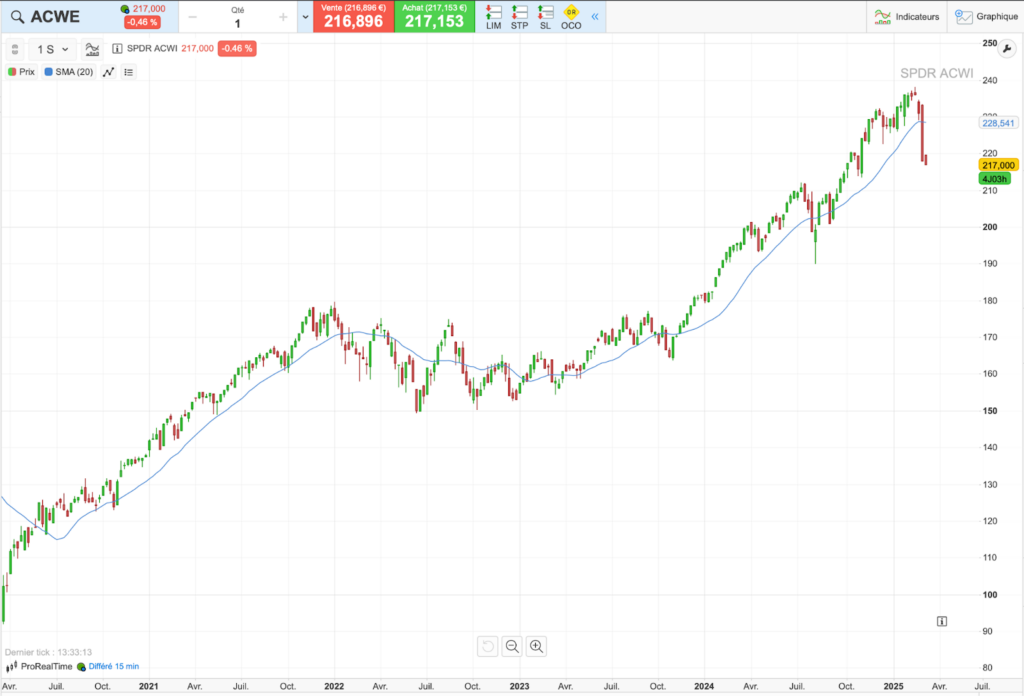
Task: Place a LIM limit order
Action: click(494, 17)
